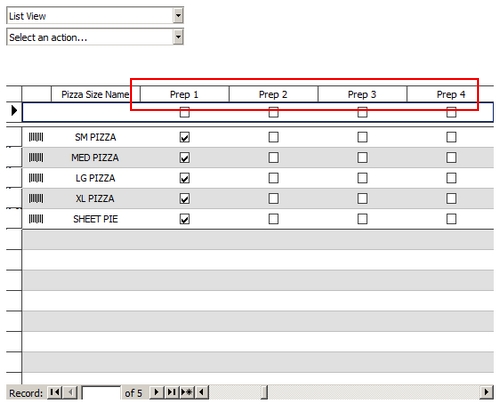Click the SM PIZZA row selector
Screen dimensions: 500x404
point(14,137)
